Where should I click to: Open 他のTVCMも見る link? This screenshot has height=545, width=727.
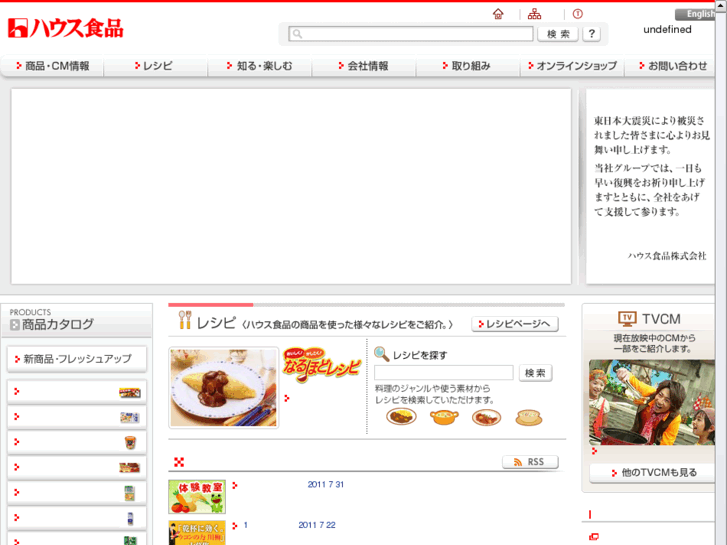(x=653, y=473)
